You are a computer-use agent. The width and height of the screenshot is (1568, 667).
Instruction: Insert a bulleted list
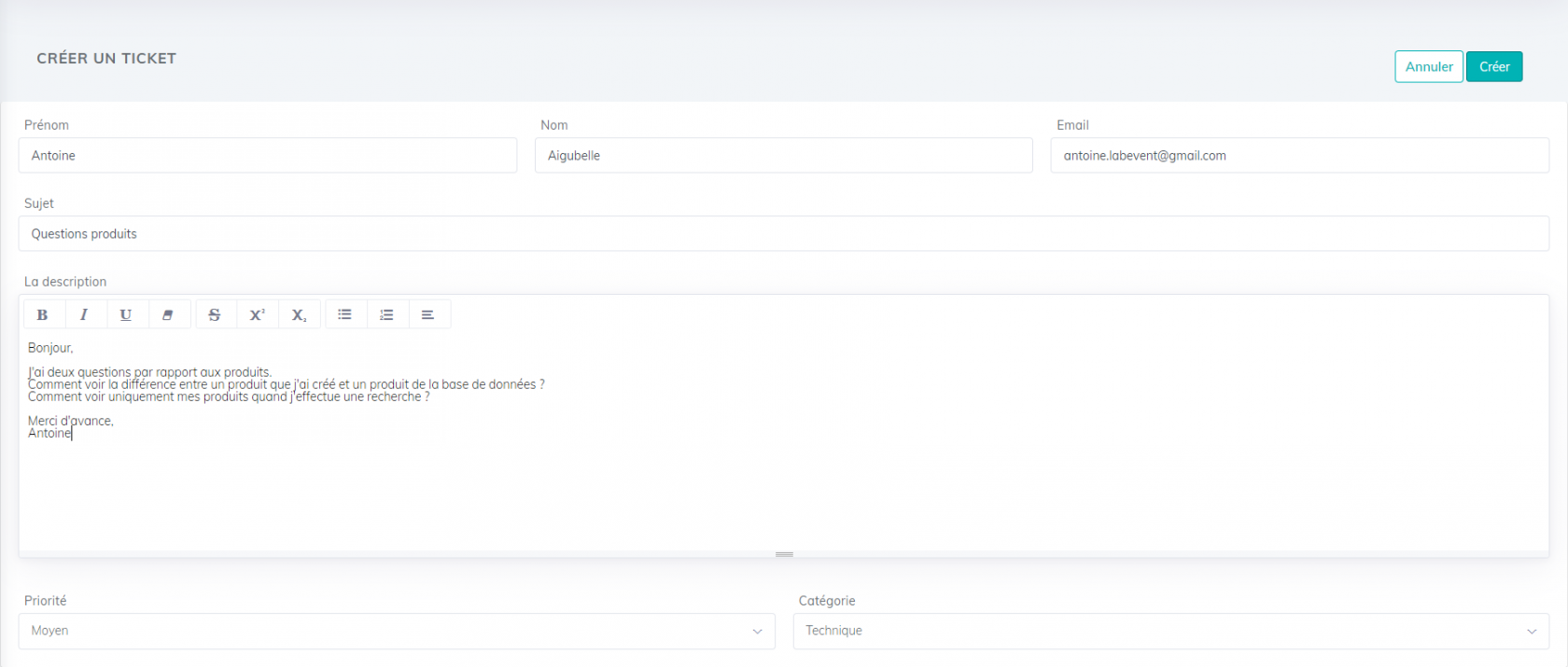(345, 315)
